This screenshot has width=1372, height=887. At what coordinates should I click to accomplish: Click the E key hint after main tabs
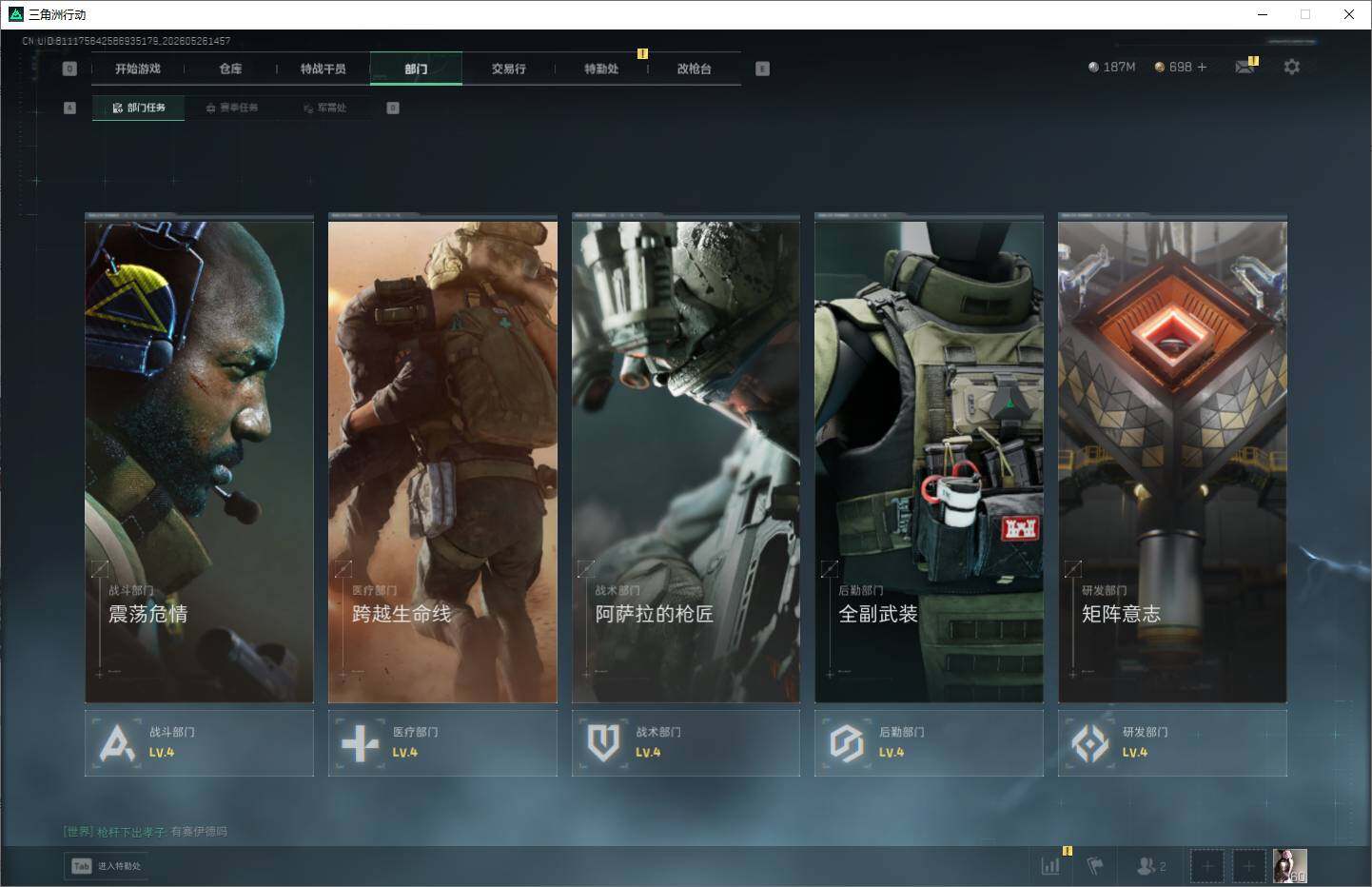762,69
